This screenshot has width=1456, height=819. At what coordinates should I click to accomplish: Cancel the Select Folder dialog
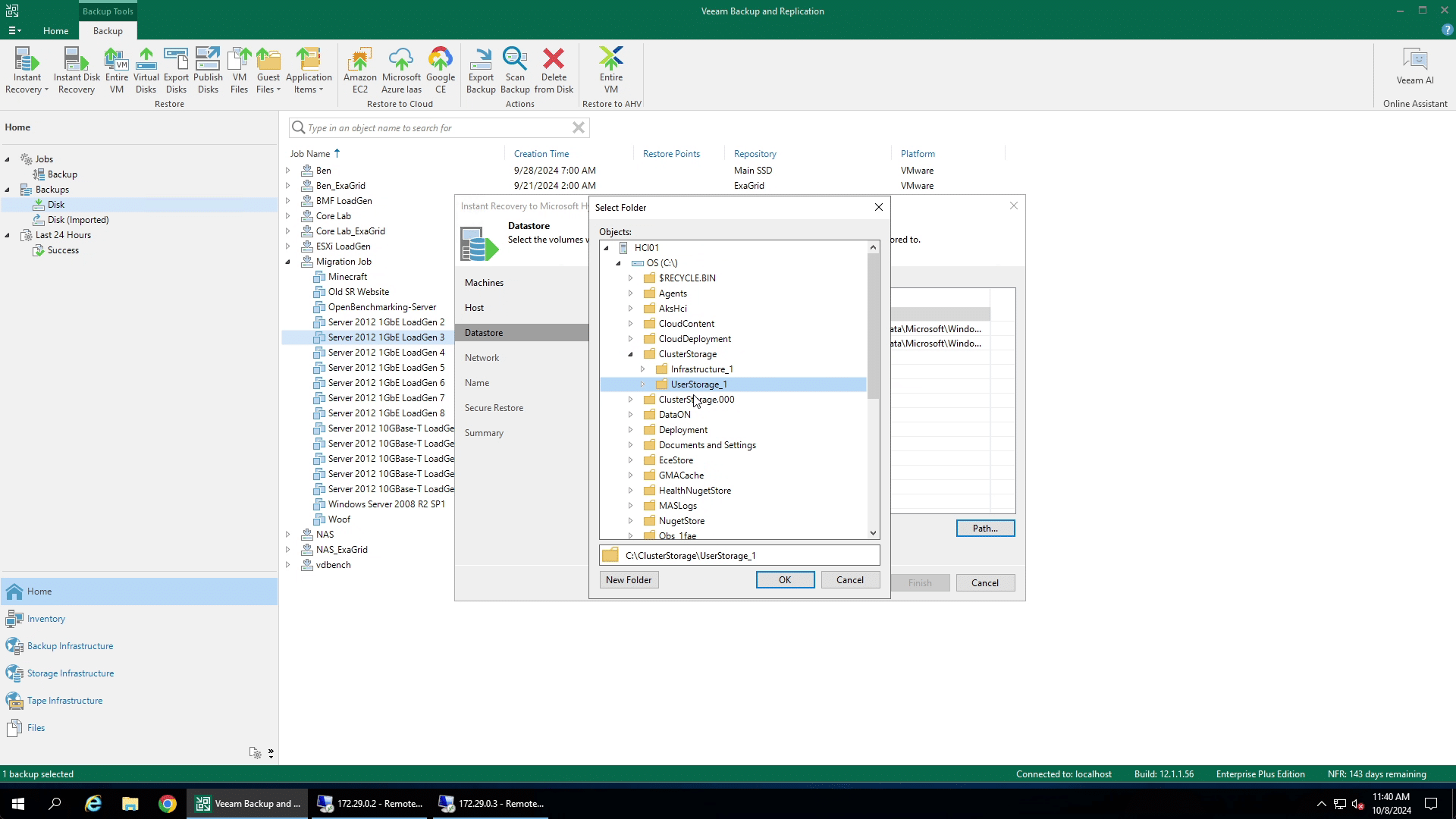850,580
